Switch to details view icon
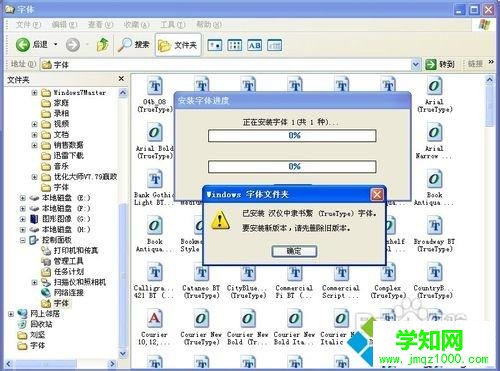This screenshot has height=371, width=500. [275, 45]
